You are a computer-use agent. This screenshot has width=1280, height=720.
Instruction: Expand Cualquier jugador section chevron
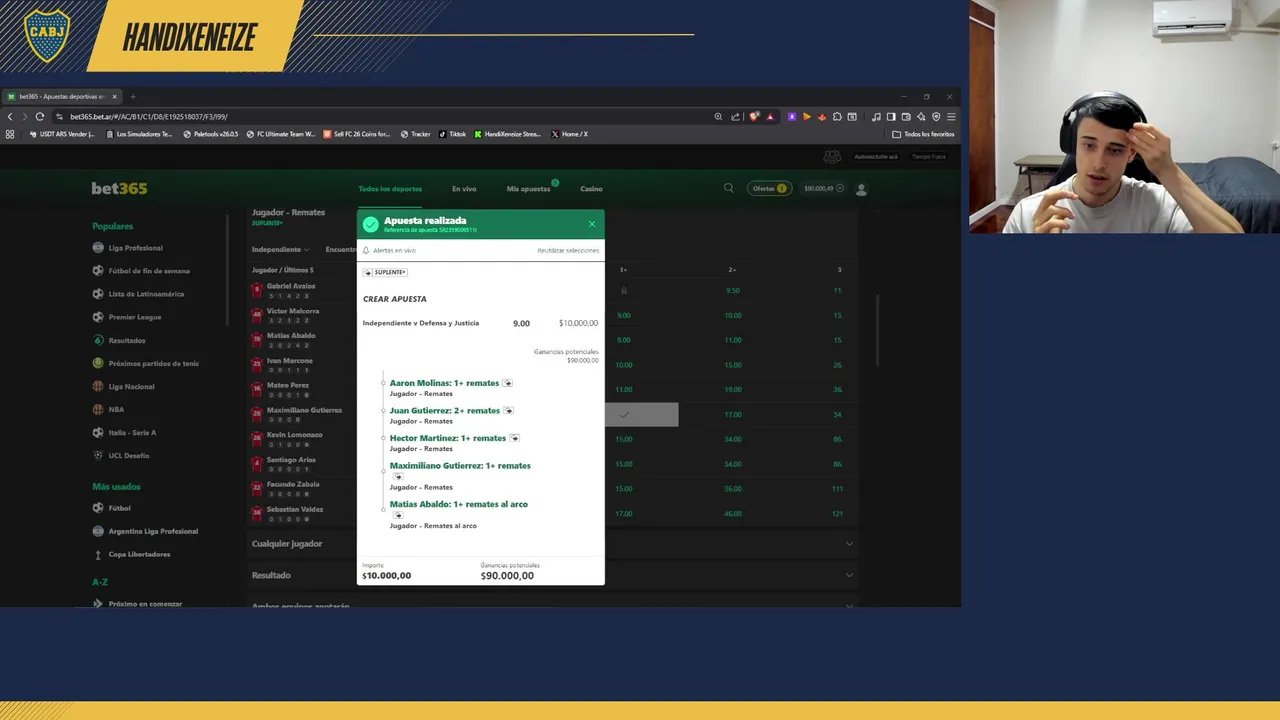849,543
